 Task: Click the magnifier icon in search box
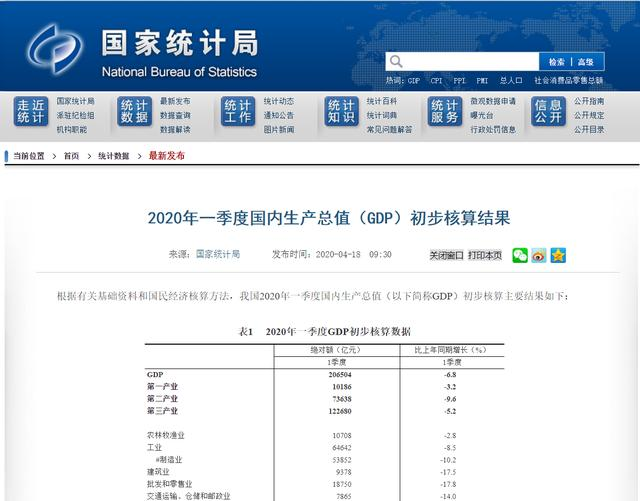[396, 62]
